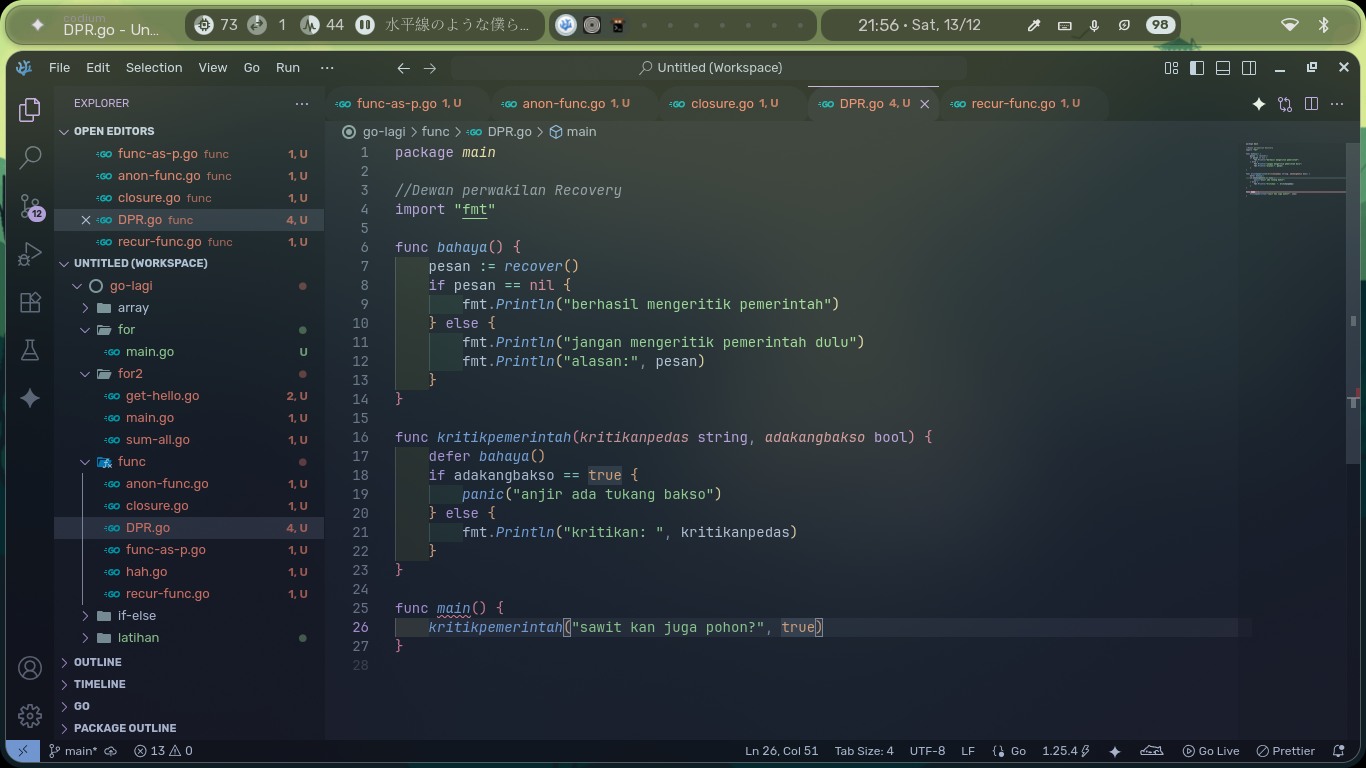Pause the media player in top bar
The image size is (1366, 768).
coord(365,25)
